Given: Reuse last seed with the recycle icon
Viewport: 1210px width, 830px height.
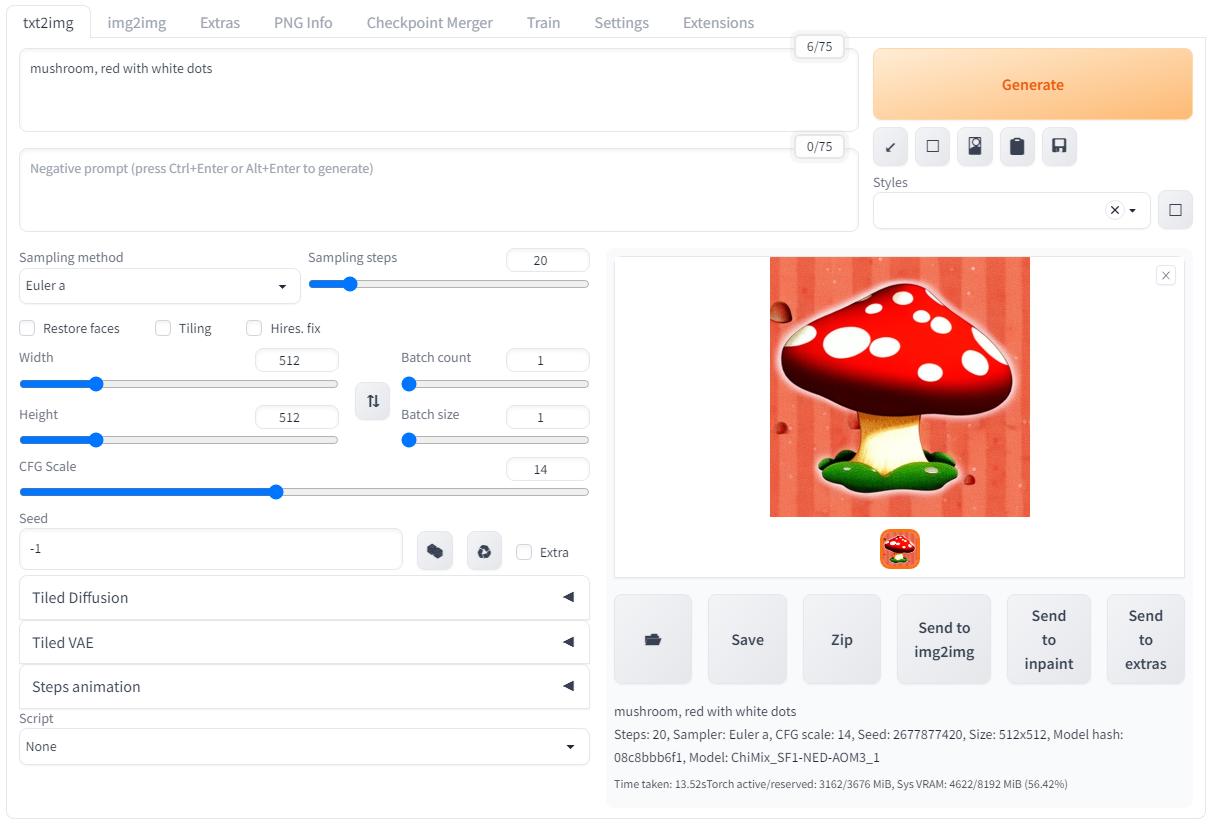Looking at the screenshot, I should click(x=484, y=551).
